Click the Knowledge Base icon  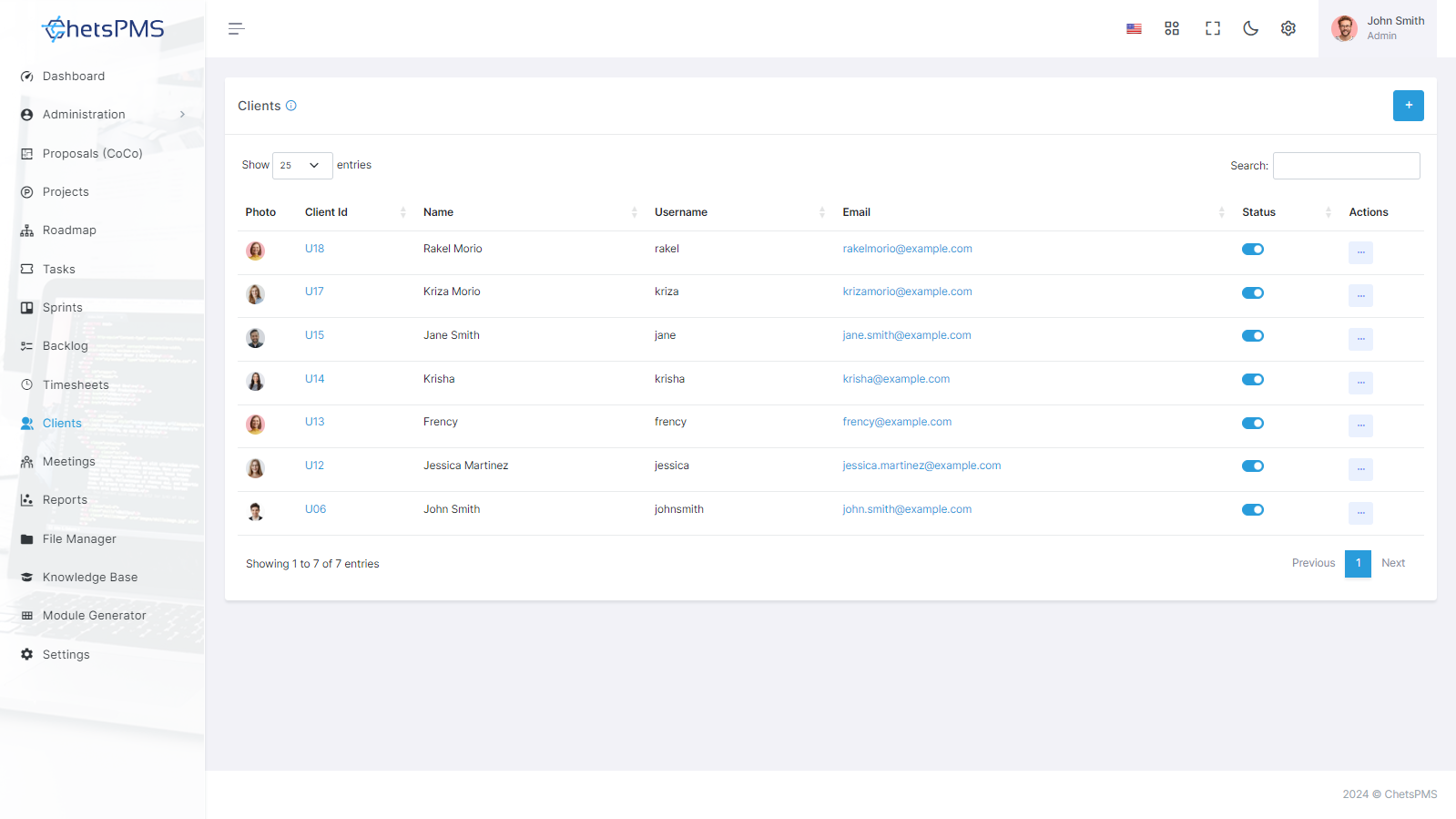tap(26, 578)
